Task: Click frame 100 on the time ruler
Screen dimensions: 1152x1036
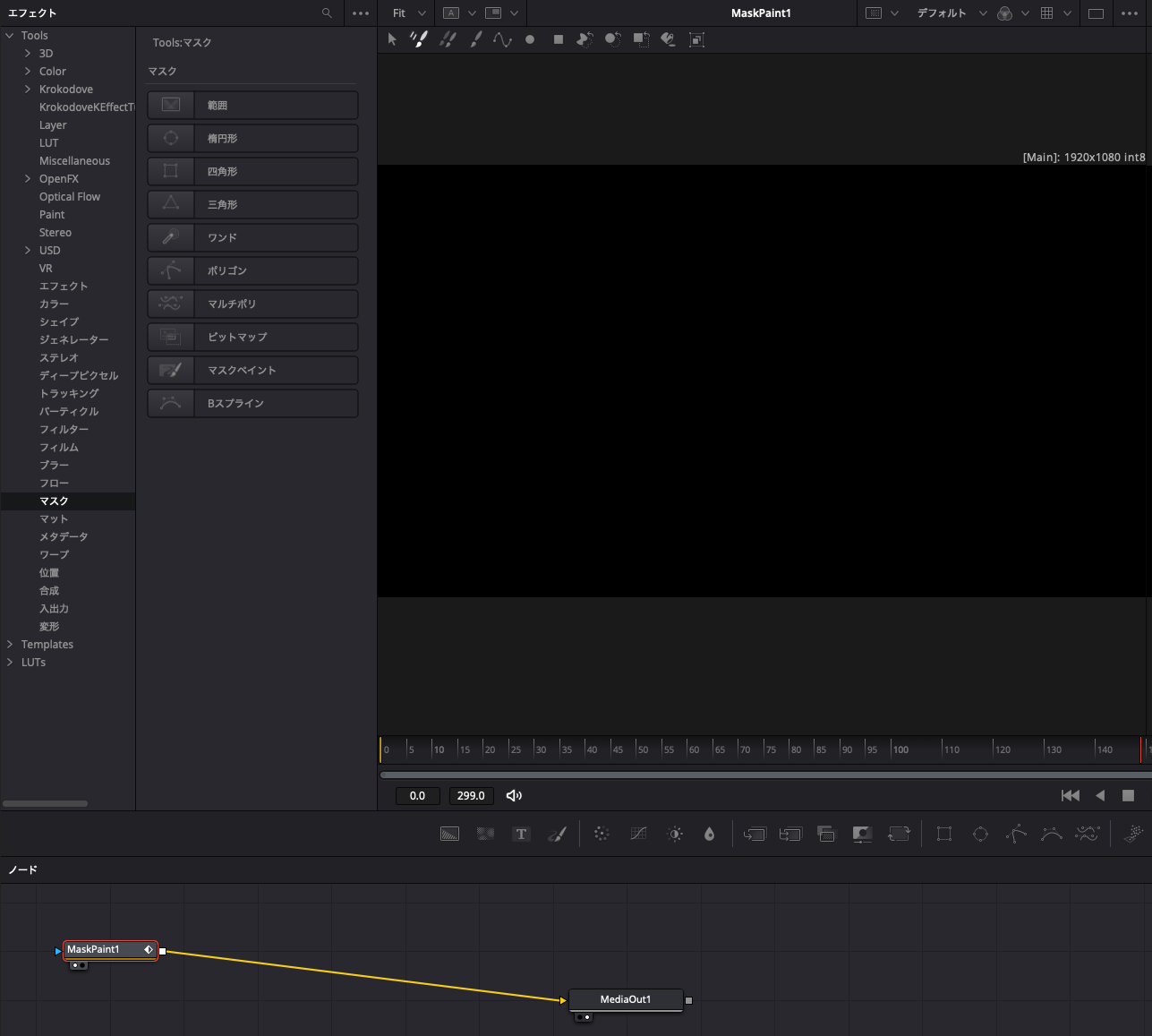Action: click(x=900, y=749)
